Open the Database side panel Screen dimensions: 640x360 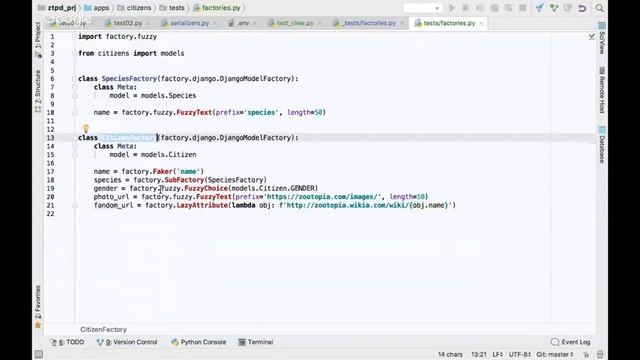coord(602,145)
